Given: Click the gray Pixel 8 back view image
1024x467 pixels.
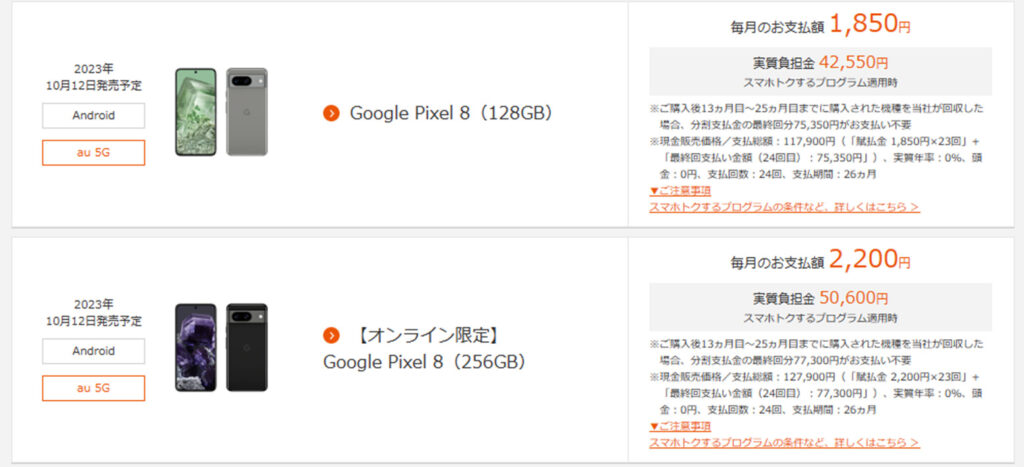Looking at the screenshot, I should coord(247,112).
